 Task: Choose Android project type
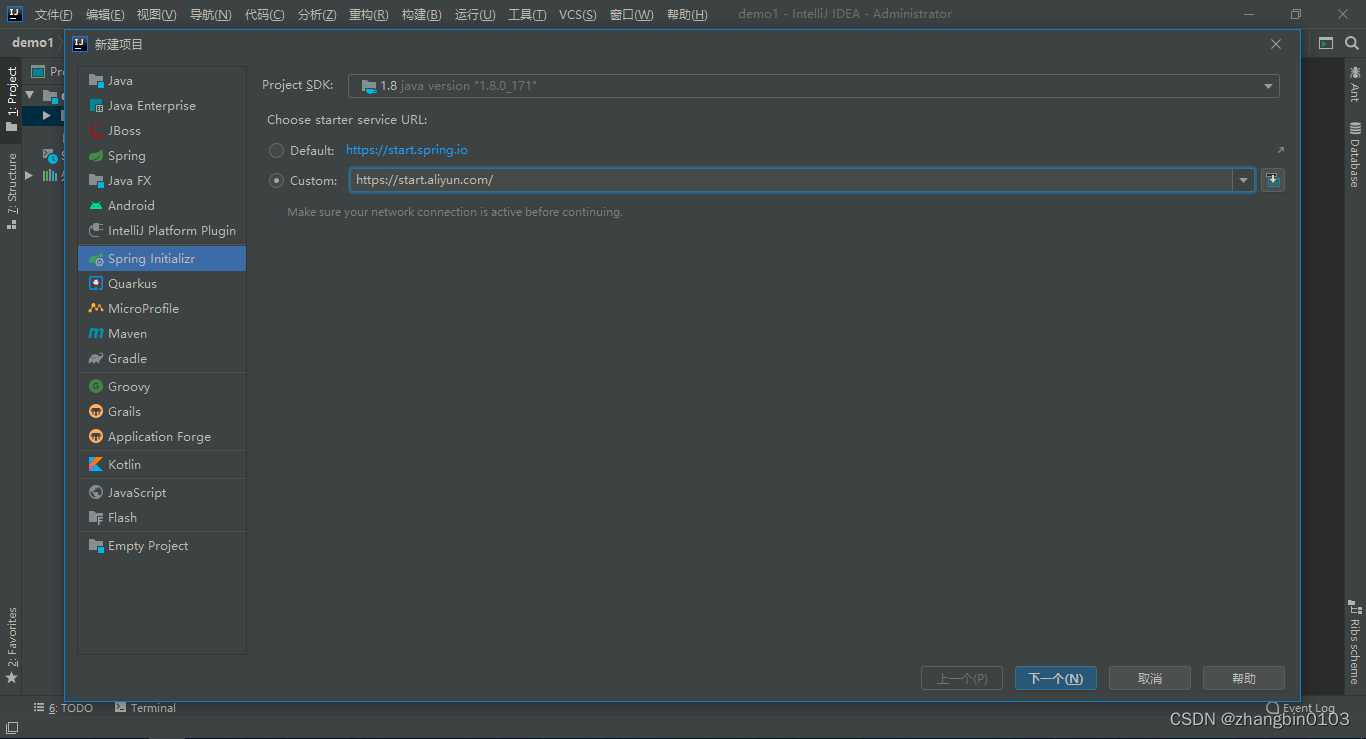[162, 206]
